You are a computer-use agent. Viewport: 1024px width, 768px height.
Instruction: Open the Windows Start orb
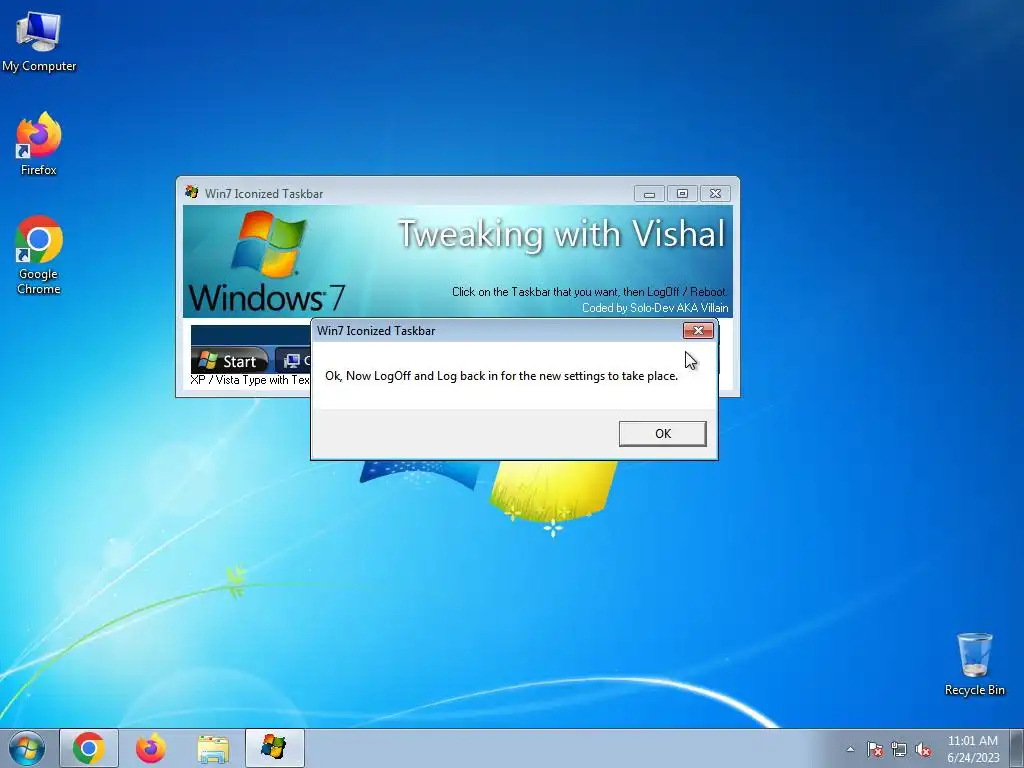tap(27, 748)
